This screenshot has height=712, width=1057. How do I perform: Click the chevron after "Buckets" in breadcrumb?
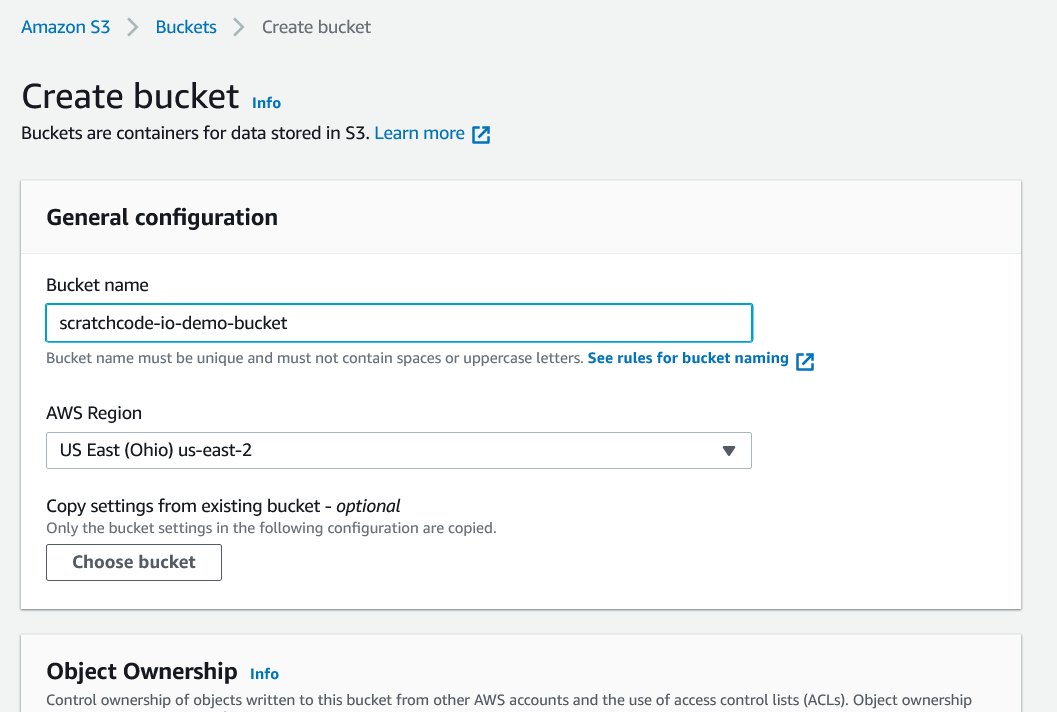[238, 27]
